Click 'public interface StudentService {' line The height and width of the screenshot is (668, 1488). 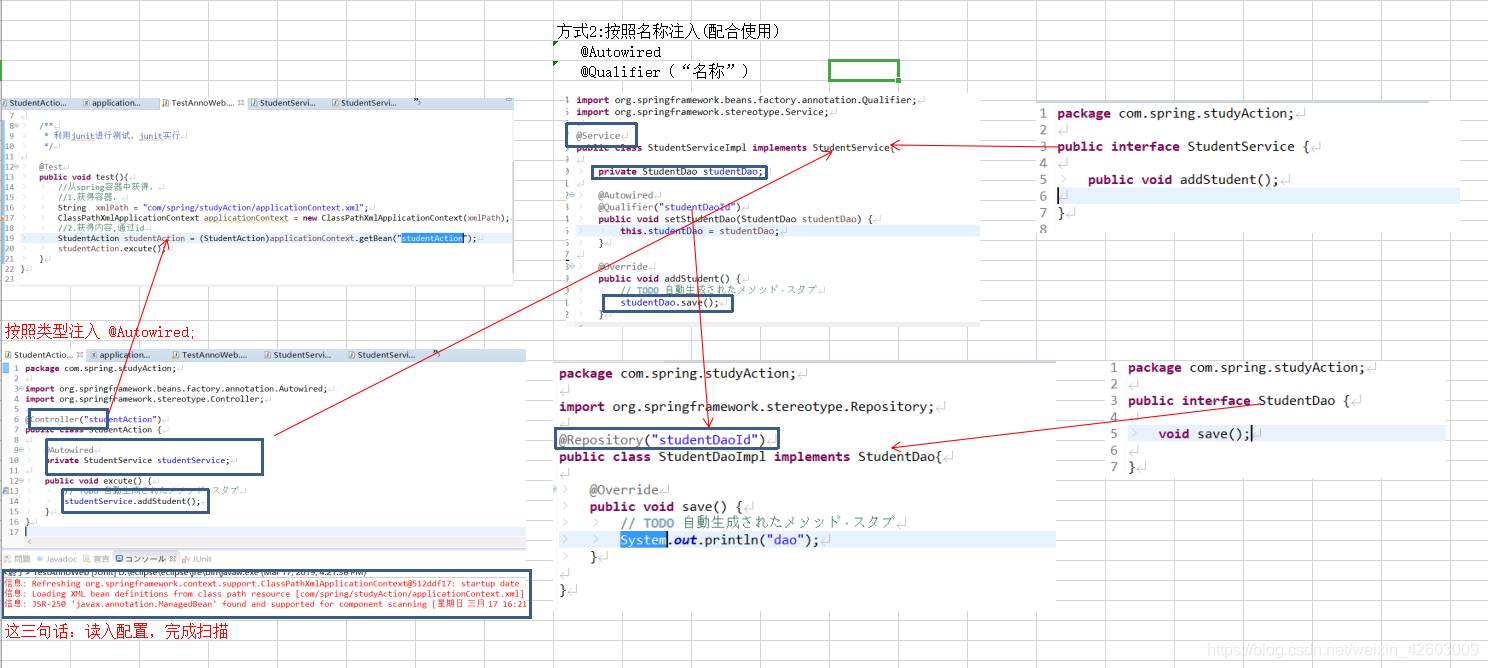[1183, 146]
